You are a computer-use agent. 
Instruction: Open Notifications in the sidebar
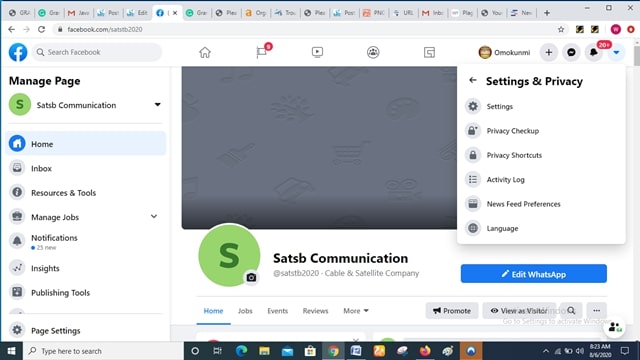point(86,242)
